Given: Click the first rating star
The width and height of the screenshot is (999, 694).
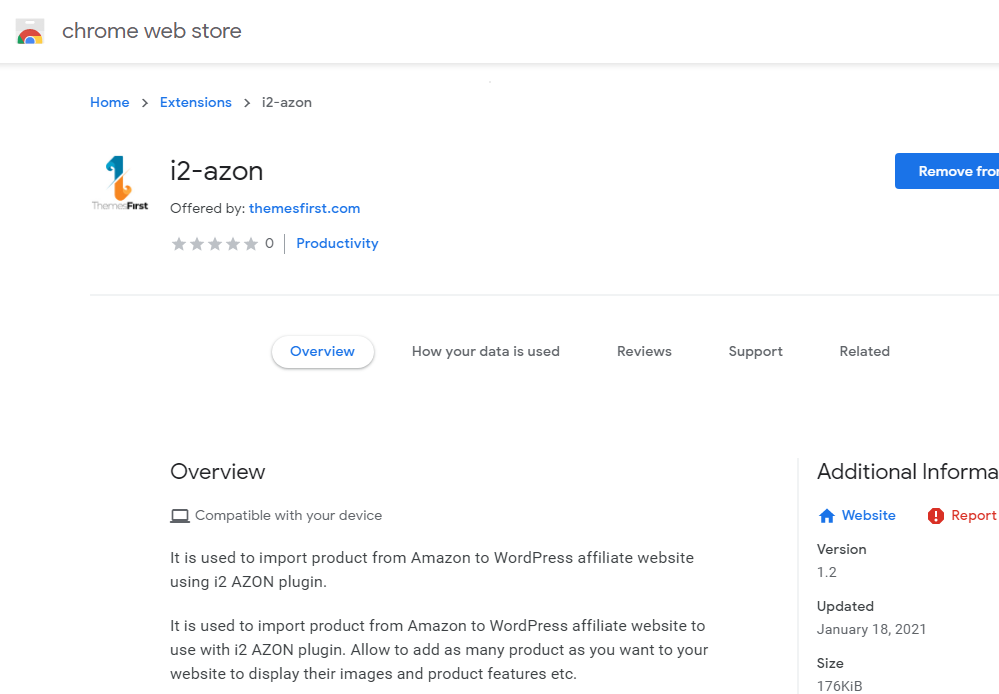Looking at the screenshot, I should coord(179,244).
